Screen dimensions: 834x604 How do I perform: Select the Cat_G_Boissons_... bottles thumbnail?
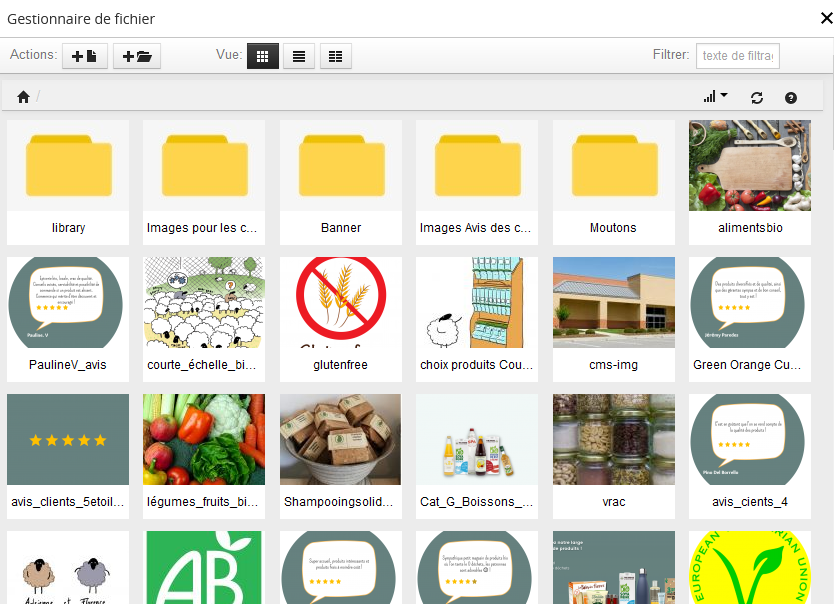(x=477, y=439)
